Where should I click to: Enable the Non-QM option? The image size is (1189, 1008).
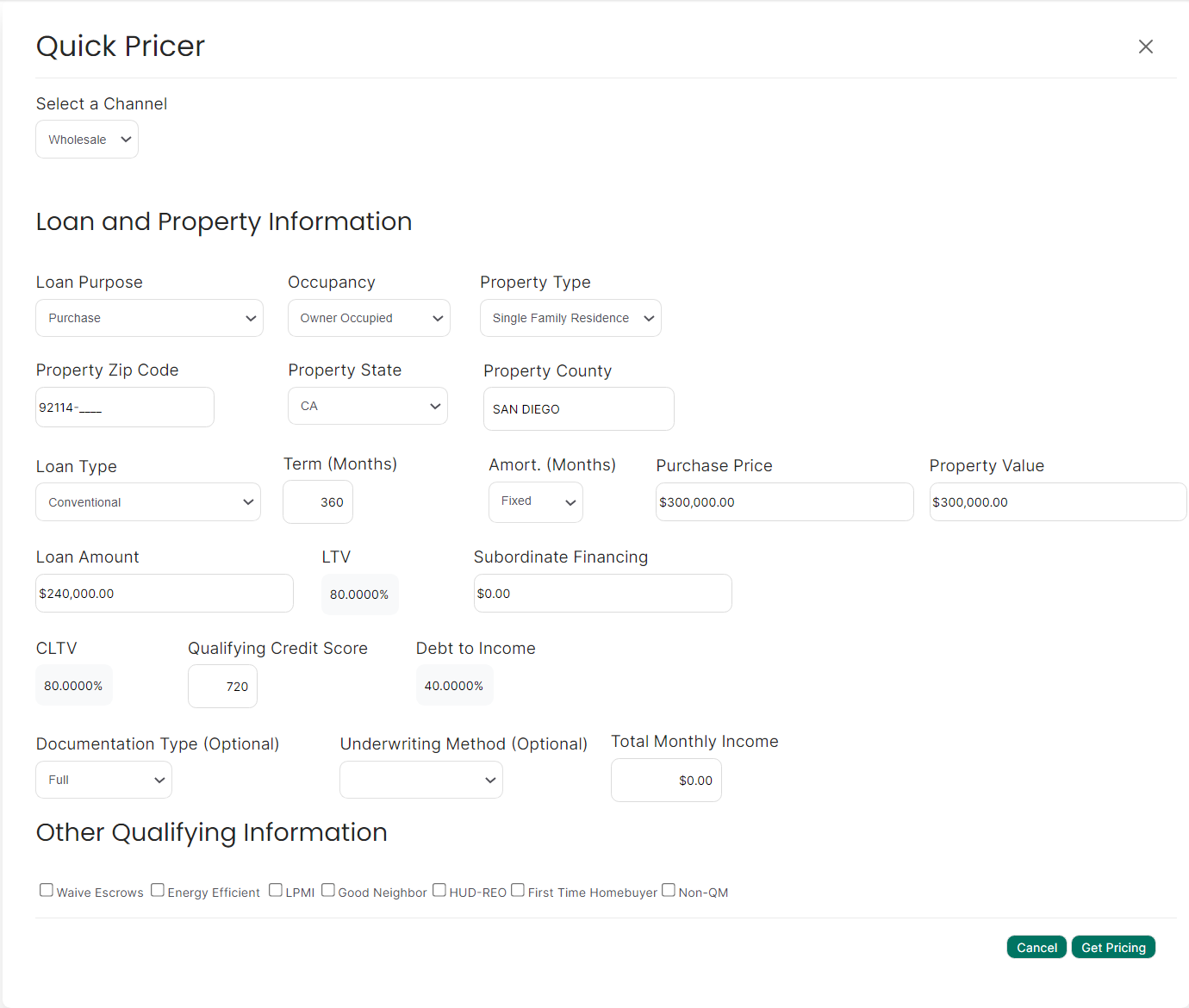(669, 889)
